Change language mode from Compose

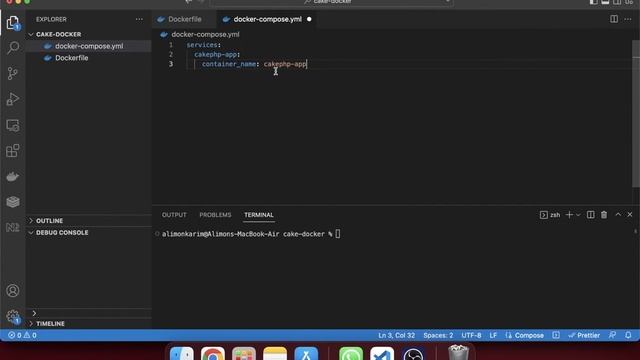click(529, 335)
